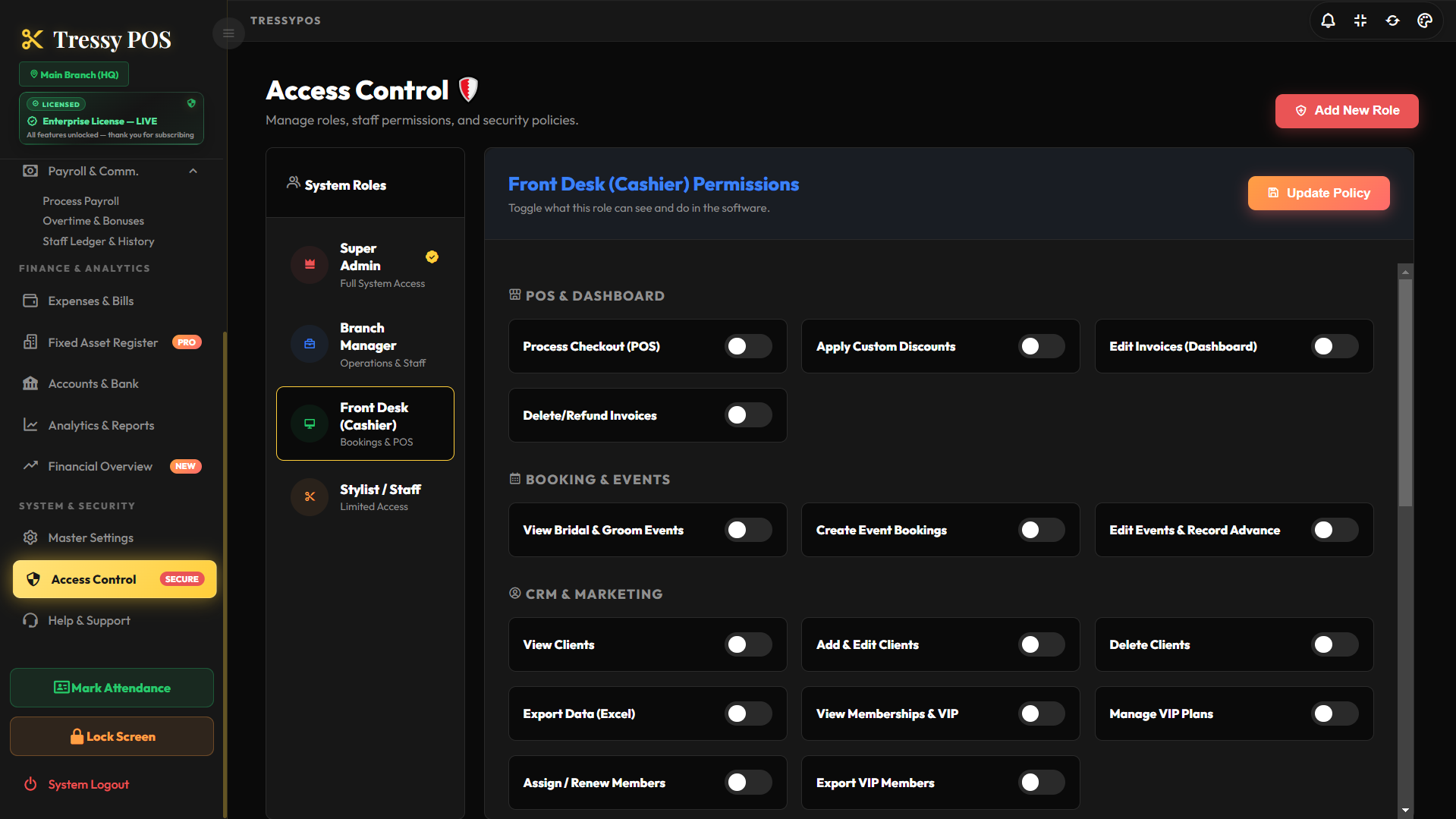Viewport: 1456px width, 819px height.
Task: Click the fullscreen collapse icon in header
Action: [1360, 20]
